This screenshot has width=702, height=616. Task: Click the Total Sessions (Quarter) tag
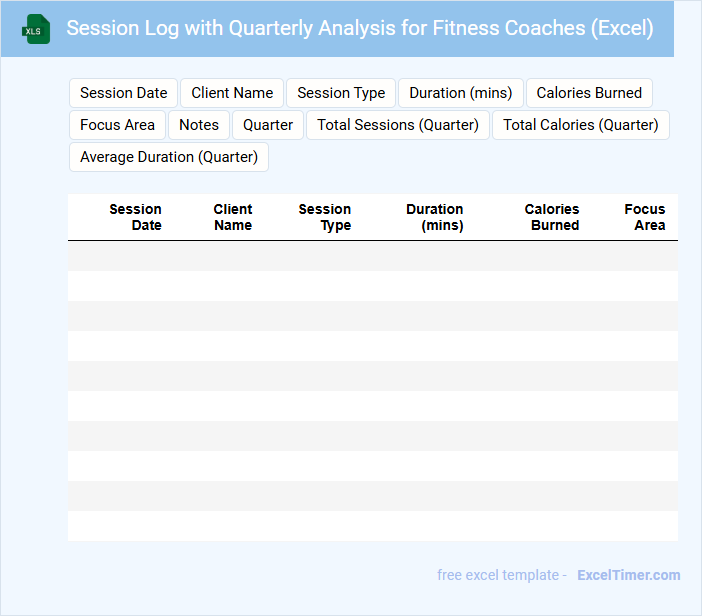[398, 125]
